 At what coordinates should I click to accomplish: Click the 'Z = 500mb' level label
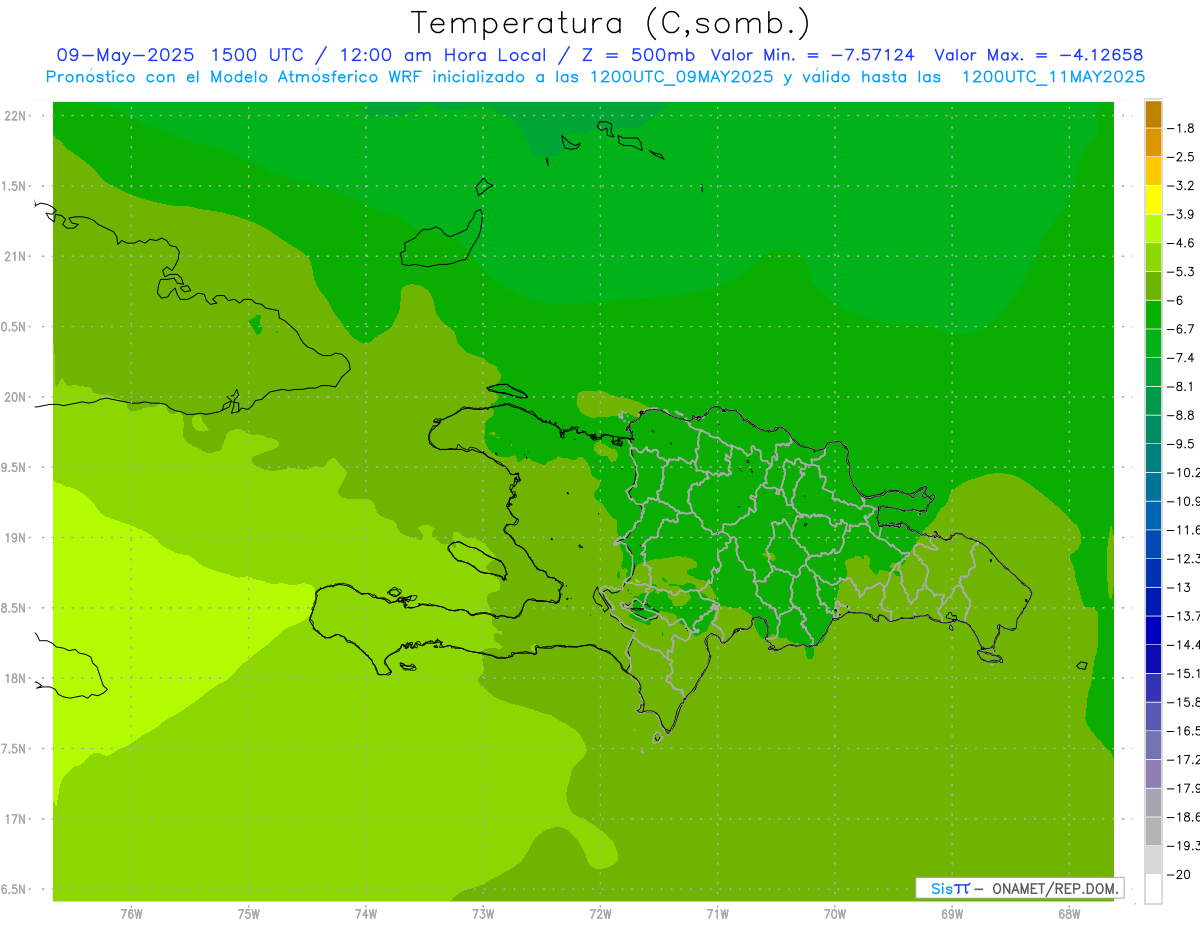tap(638, 55)
